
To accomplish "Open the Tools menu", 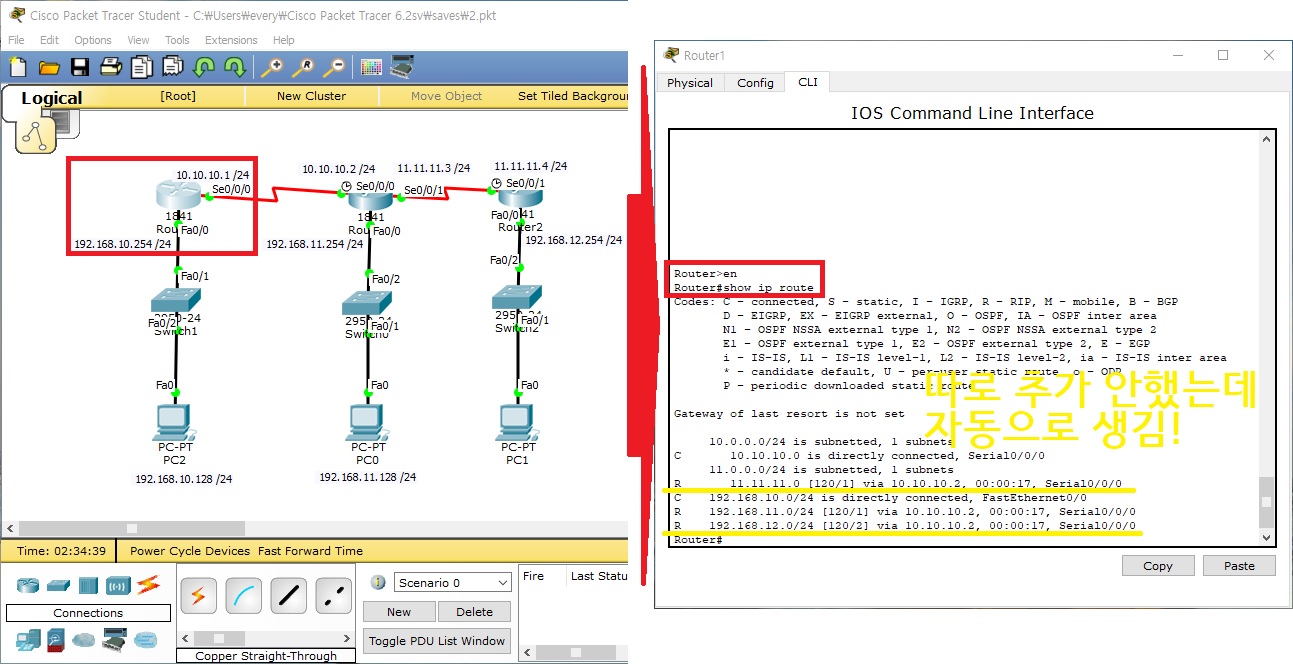I will pos(177,40).
